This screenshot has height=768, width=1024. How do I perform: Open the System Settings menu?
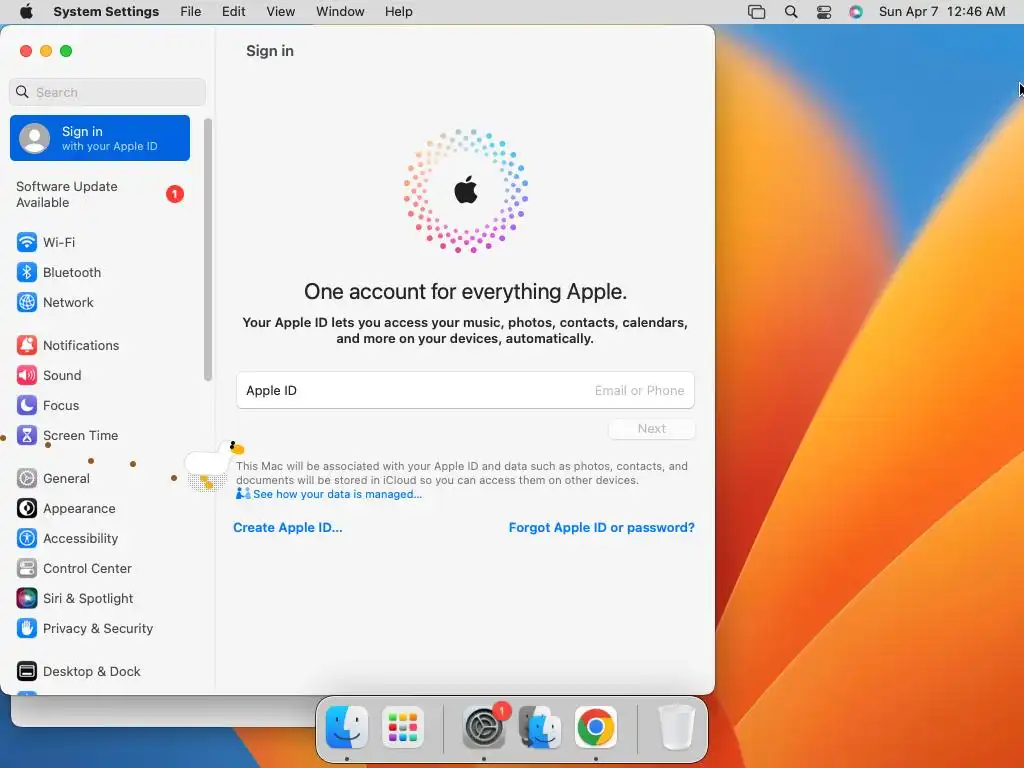pyautogui.click(x=106, y=12)
